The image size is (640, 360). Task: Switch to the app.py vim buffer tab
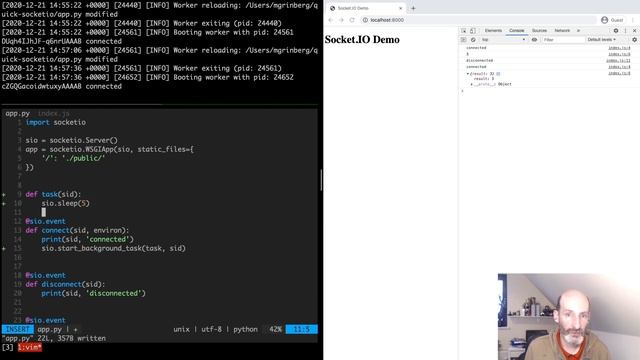tap(18, 113)
